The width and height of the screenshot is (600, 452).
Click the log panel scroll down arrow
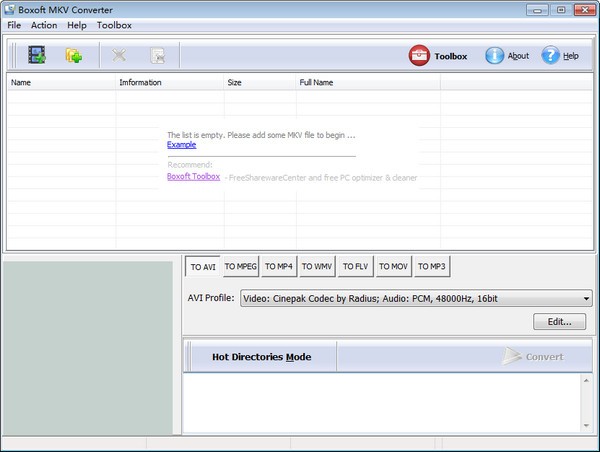point(586,426)
